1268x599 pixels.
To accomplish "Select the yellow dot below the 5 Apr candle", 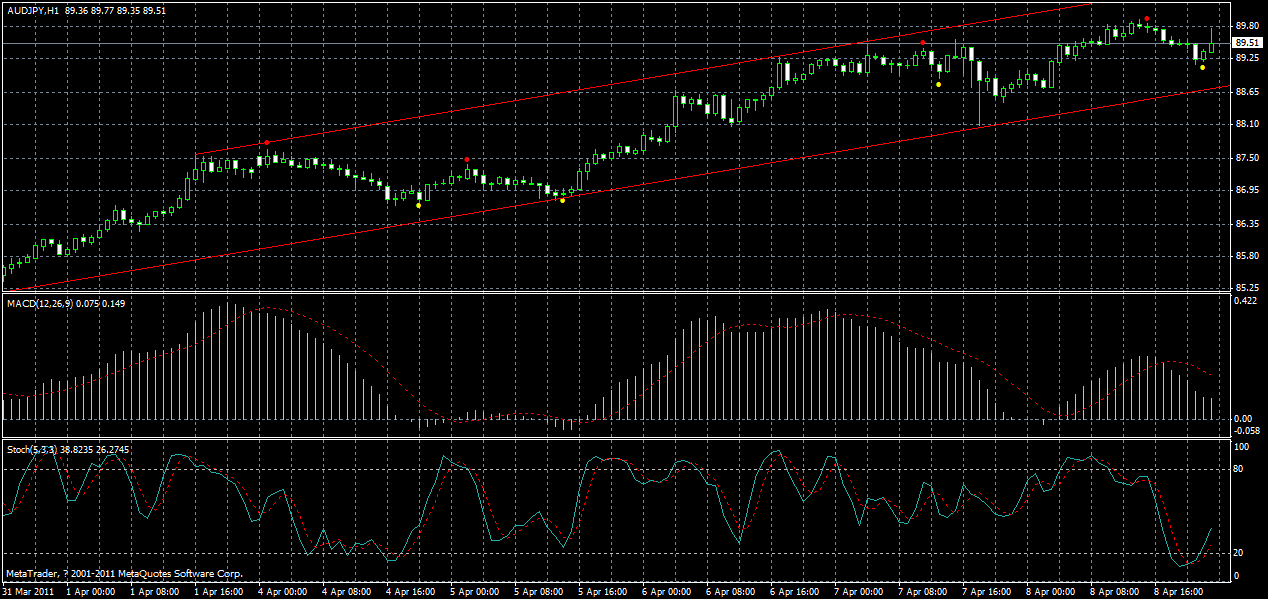I will (x=561, y=200).
